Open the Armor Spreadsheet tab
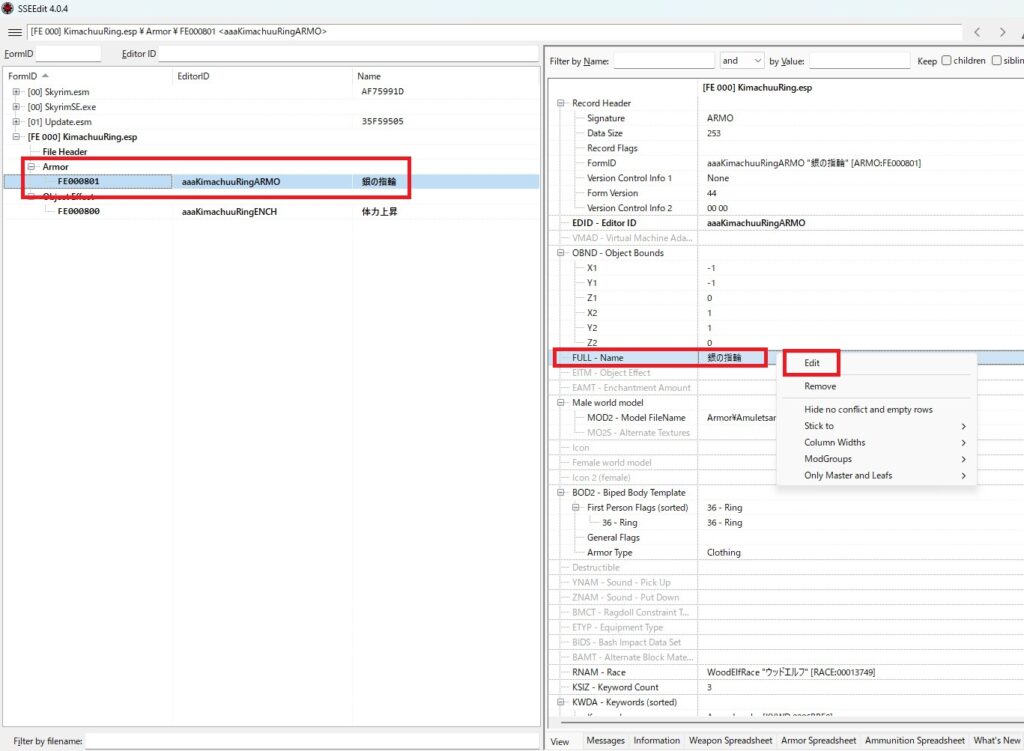The height and width of the screenshot is (751, 1024). pyautogui.click(x=816, y=741)
